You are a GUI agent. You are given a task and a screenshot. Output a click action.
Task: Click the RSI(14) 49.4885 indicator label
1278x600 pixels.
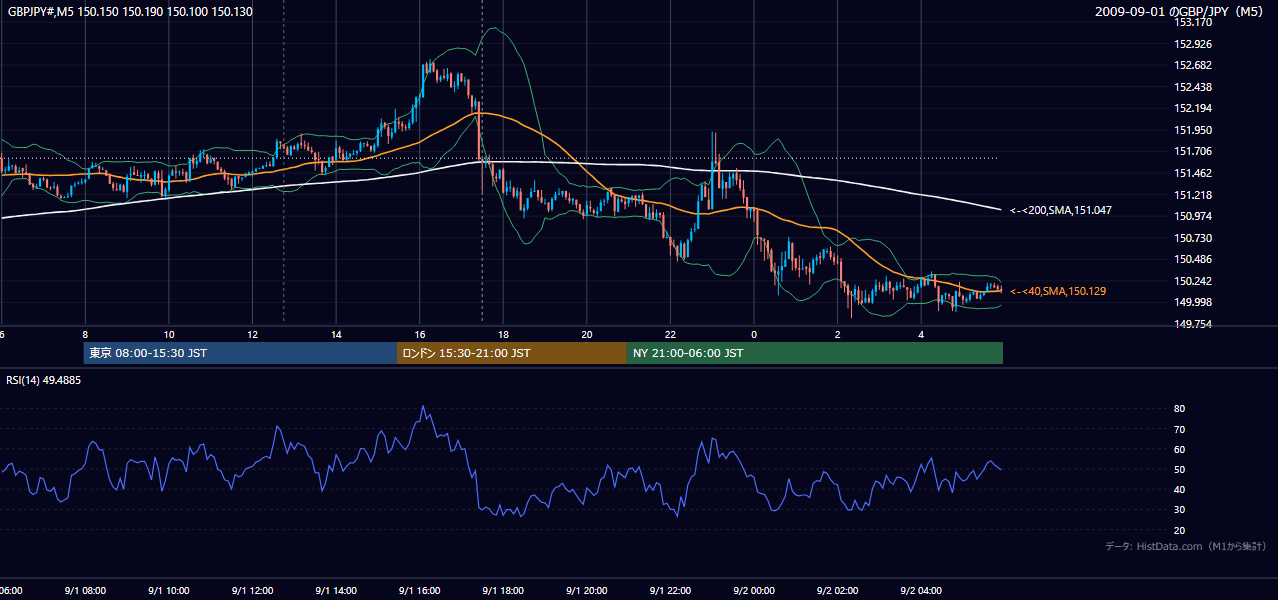pos(44,380)
